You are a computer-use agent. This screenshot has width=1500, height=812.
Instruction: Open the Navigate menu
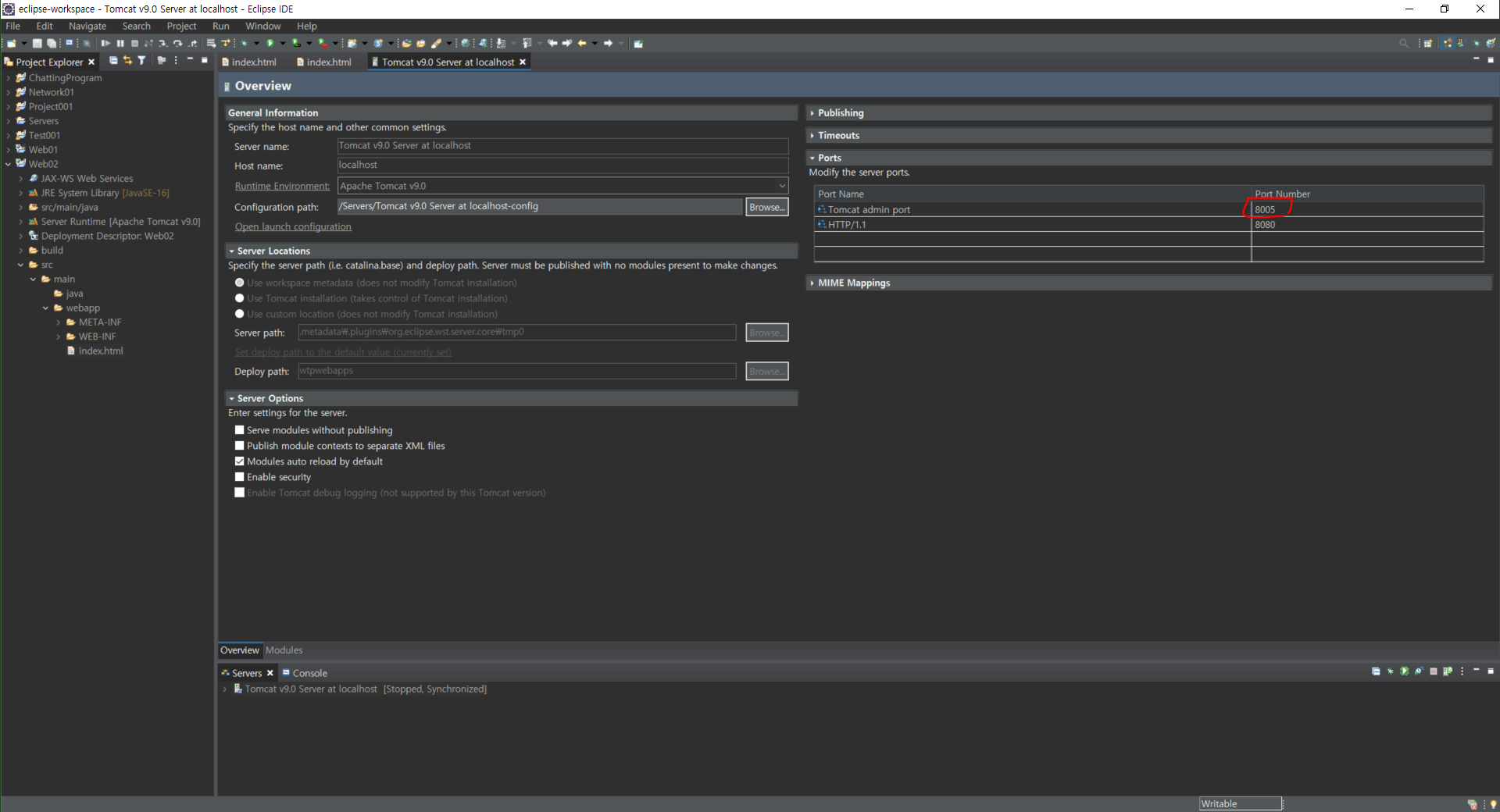87,26
